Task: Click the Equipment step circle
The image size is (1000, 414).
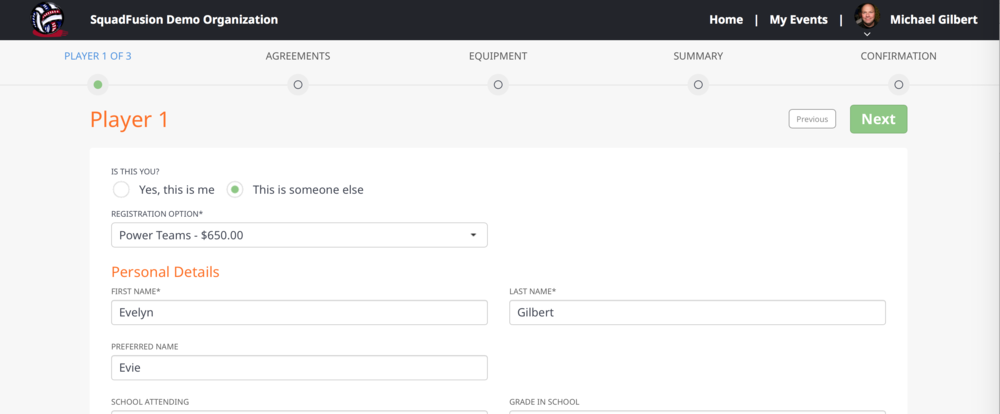Action: point(498,85)
